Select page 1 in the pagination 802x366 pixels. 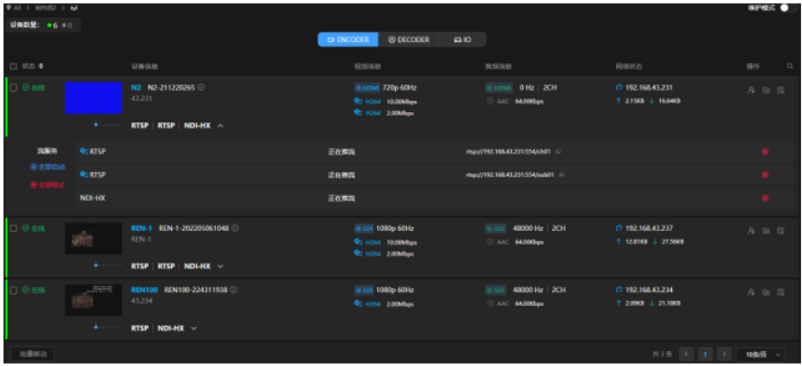(705, 354)
